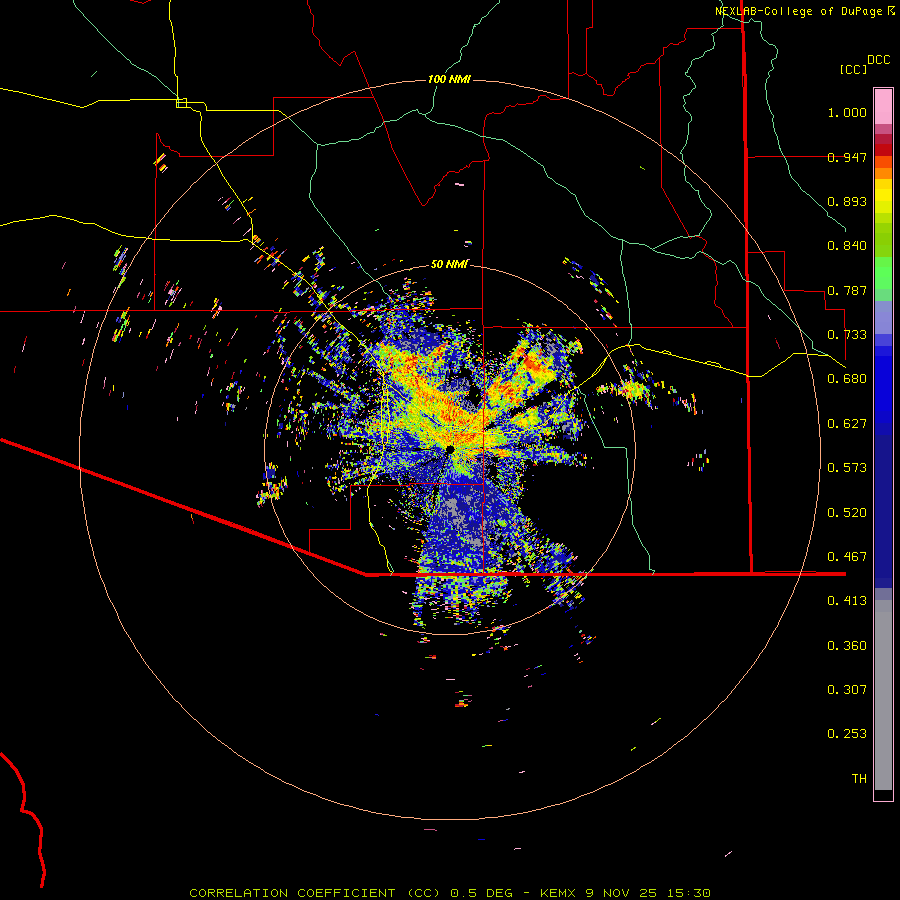Click the black radar site dot at the rings' center
The image size is (900, 900).
450,449
